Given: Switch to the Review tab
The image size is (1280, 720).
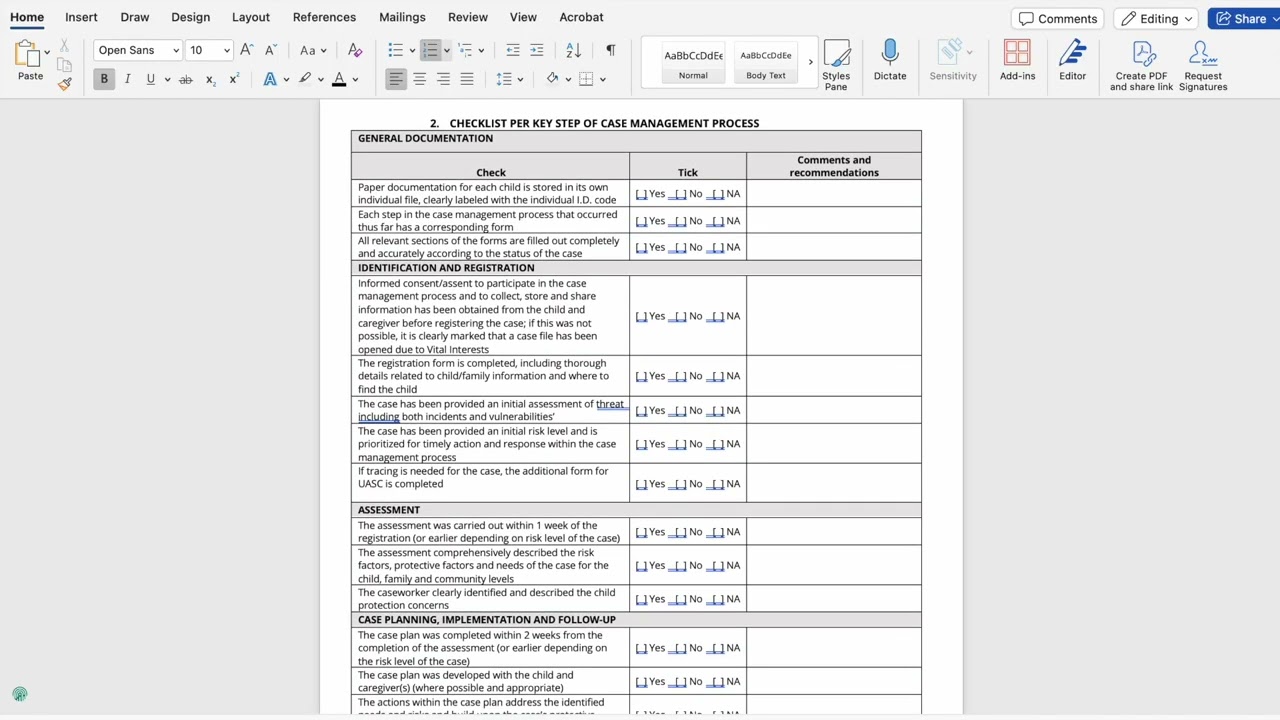Looking at the screenshot, I should 468,17.
